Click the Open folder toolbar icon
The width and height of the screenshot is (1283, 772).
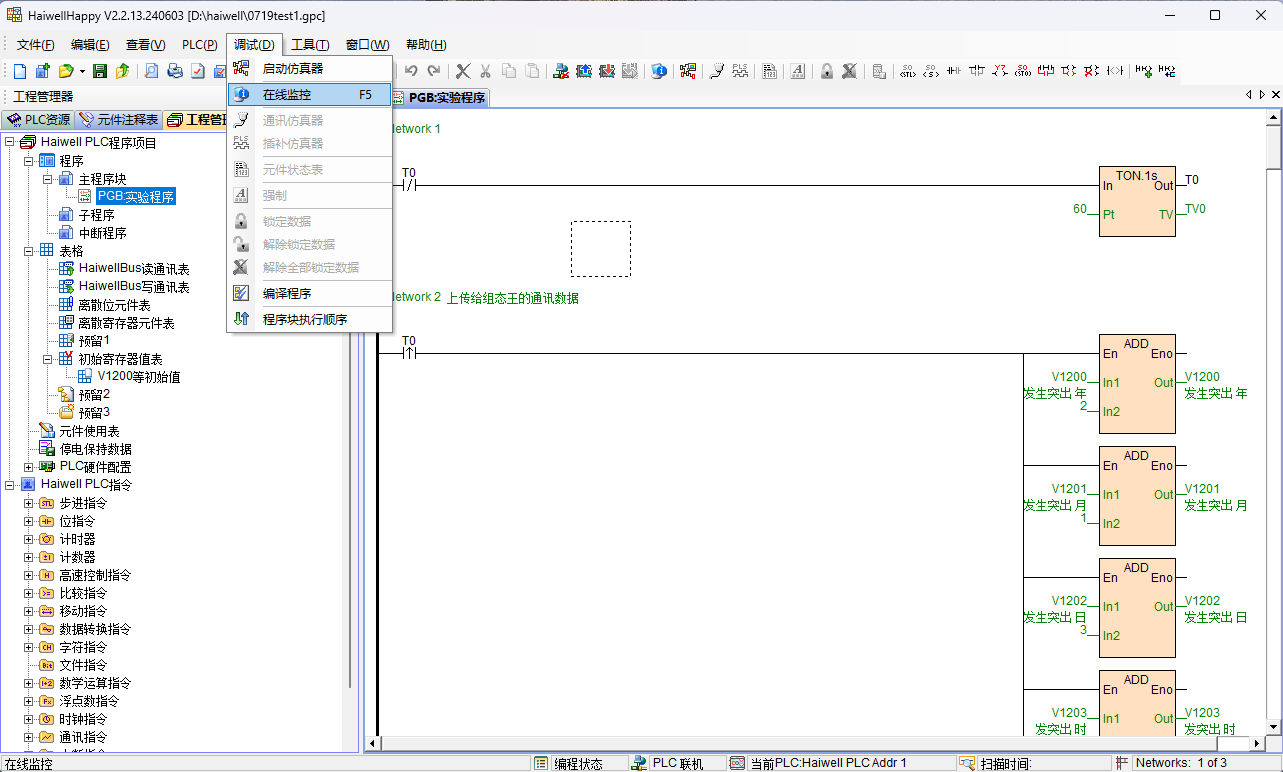pos(65,71)
